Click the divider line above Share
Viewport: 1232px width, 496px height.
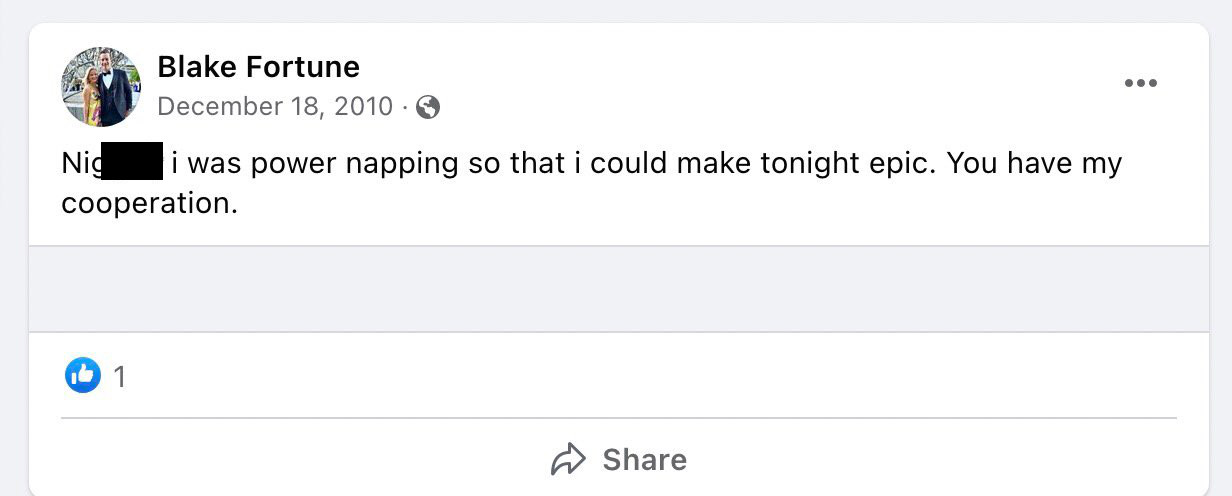[618, 418]
